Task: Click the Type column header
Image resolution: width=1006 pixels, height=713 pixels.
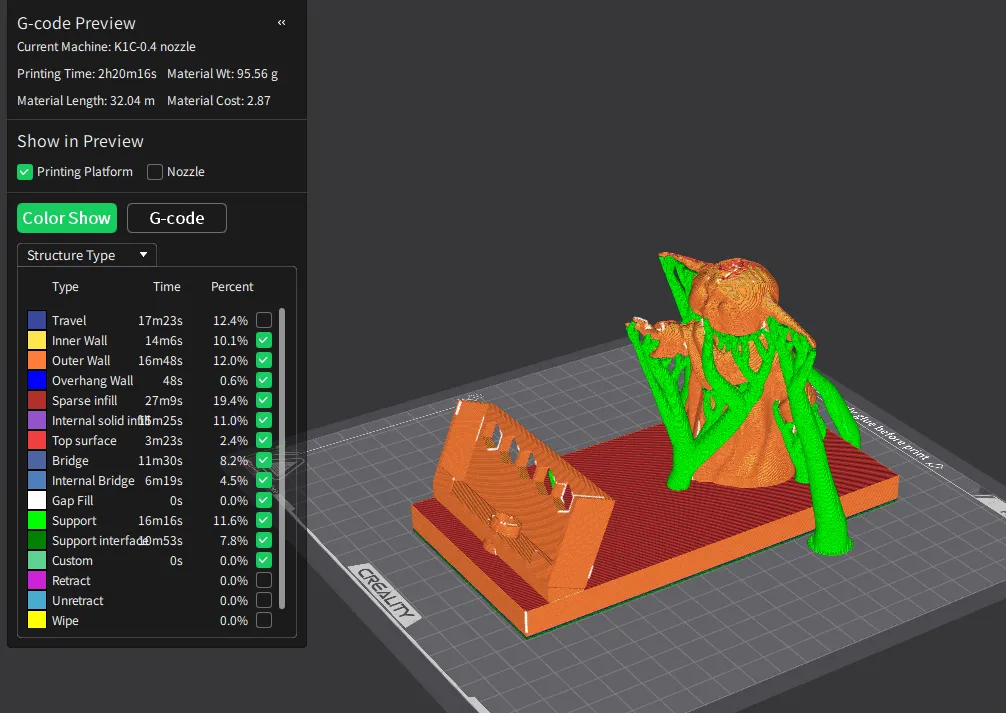Action: (65, 287)
